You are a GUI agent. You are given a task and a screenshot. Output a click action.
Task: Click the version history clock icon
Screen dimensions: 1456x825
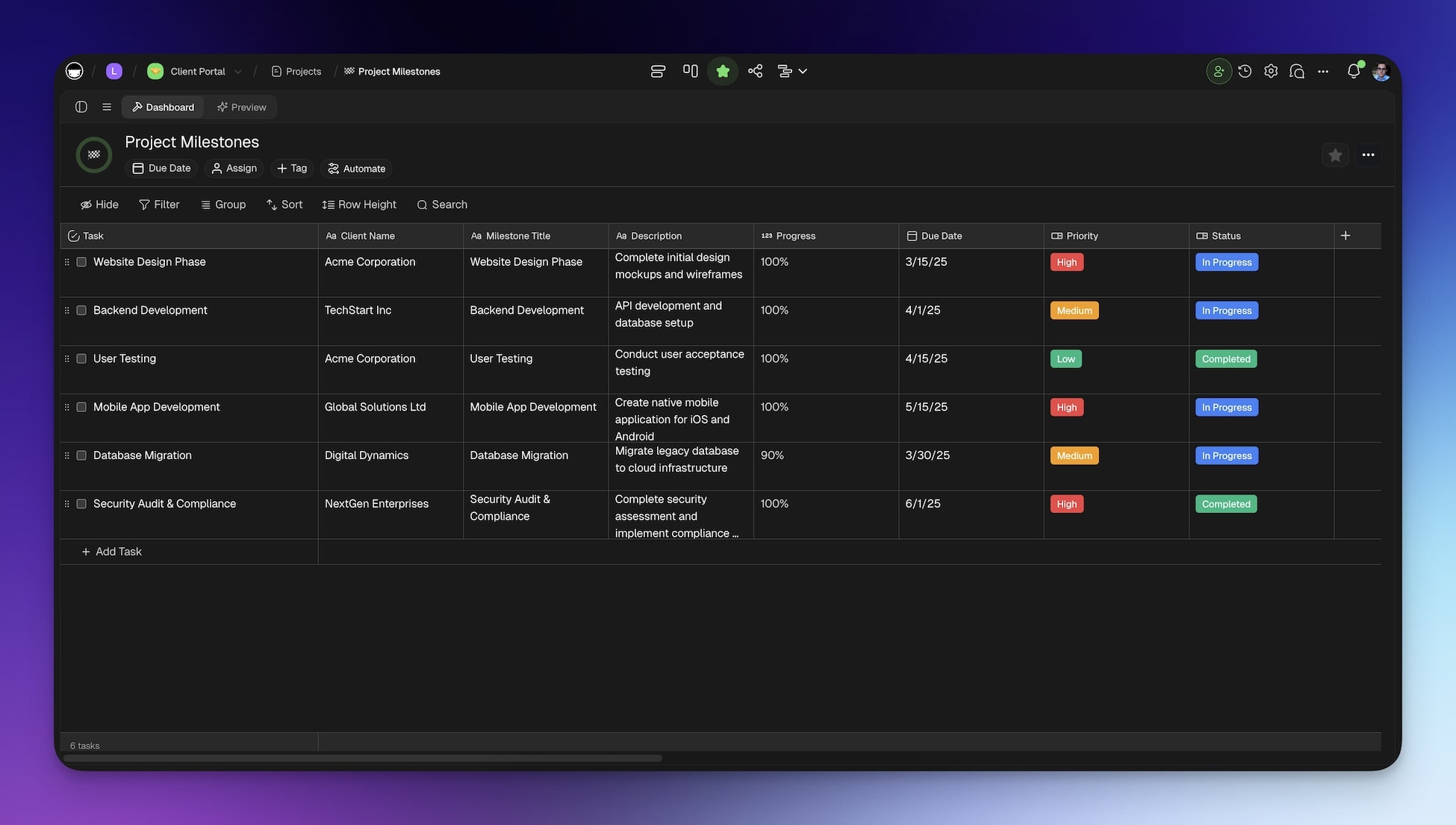pyautogui.click(x=1245, y=70)
